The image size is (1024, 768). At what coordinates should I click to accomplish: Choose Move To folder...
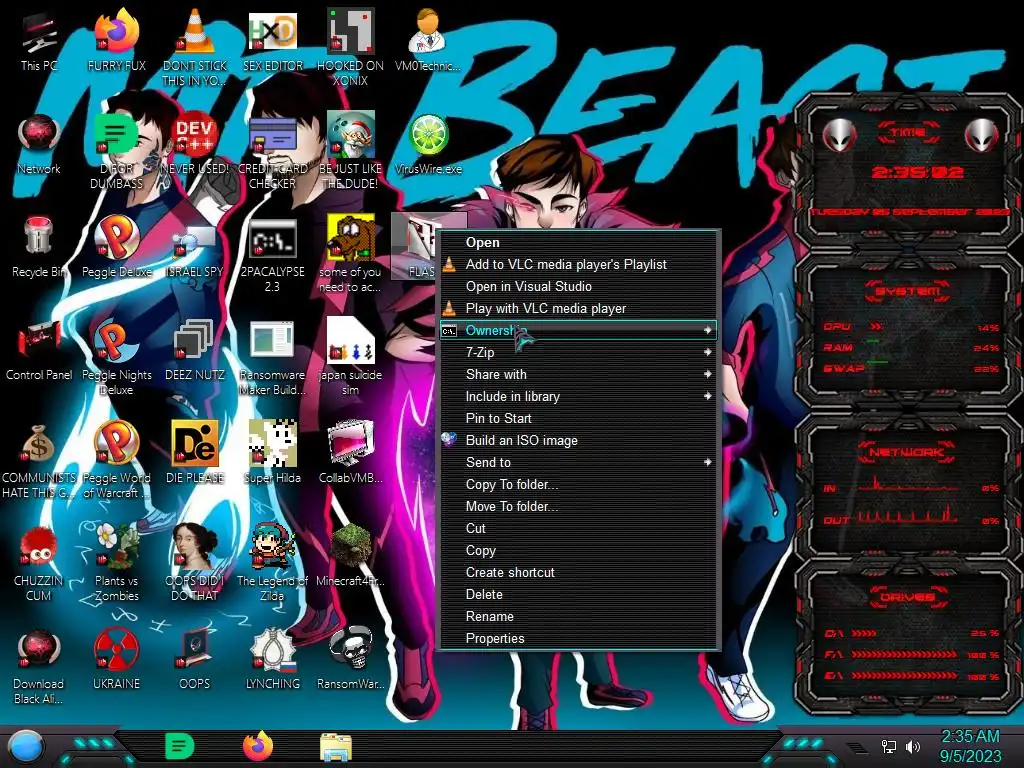pos(579,506)
